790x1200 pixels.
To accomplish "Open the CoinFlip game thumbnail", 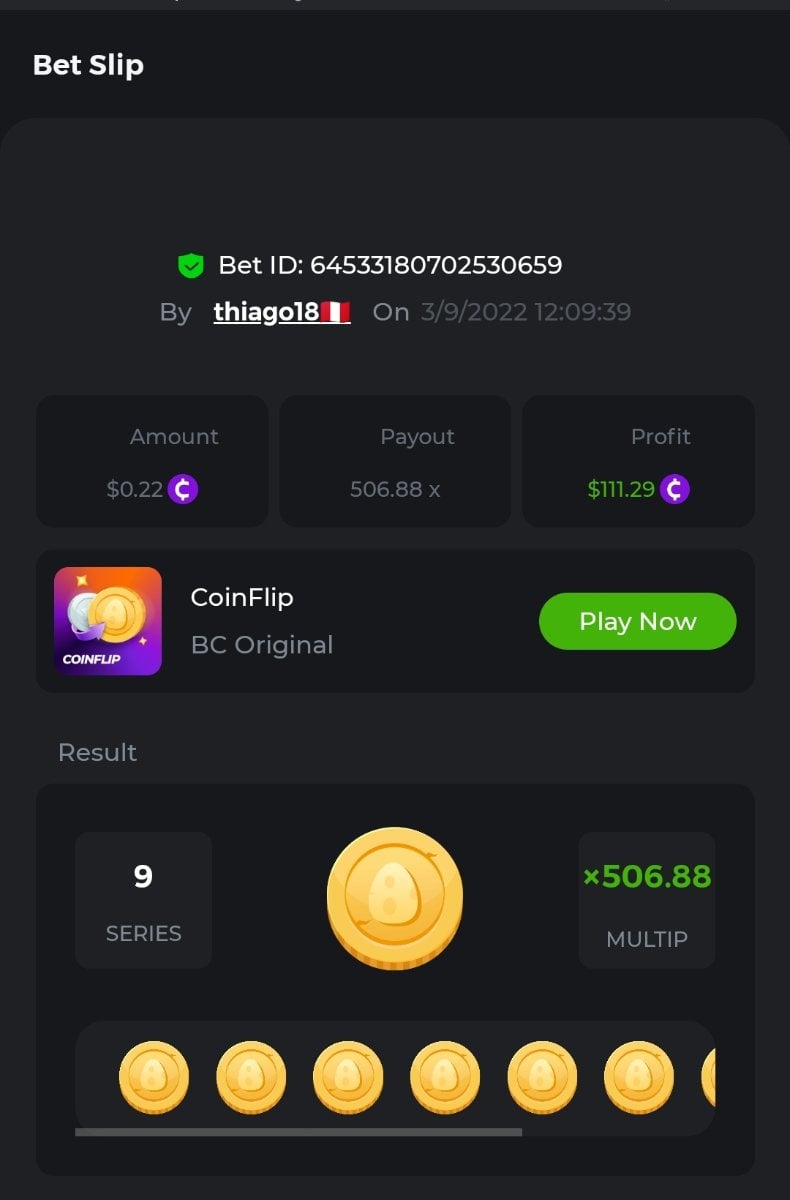I will [108, 621].
